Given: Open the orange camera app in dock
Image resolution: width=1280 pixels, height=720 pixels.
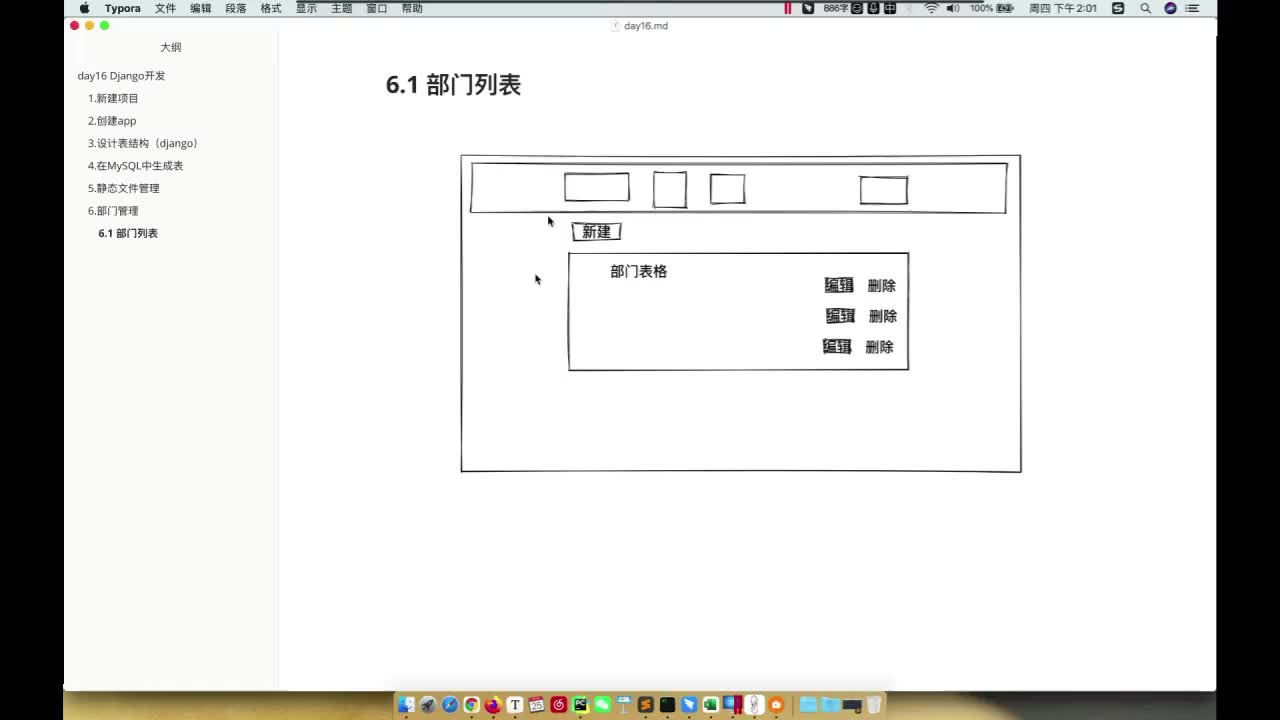Looking at the screenshot, I should tap(776, 705).
